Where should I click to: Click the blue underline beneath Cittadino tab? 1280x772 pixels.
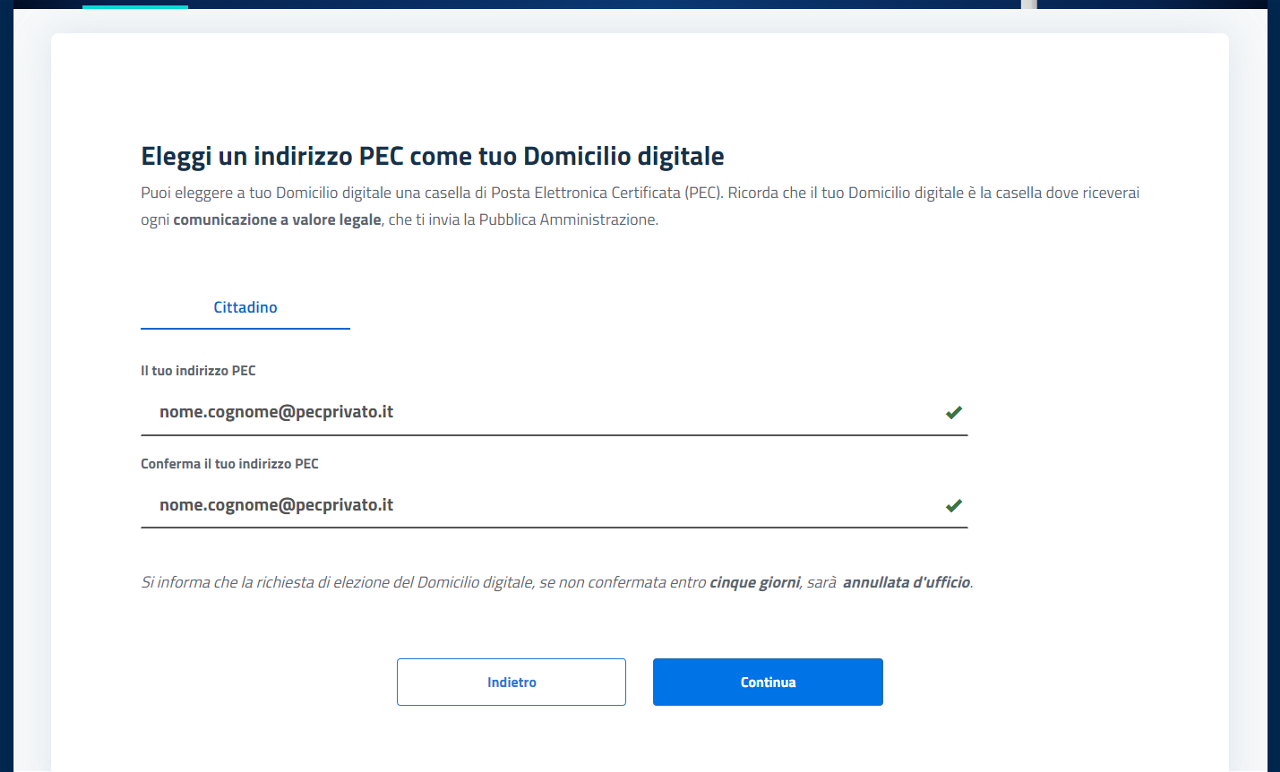(x=245, y=328)
